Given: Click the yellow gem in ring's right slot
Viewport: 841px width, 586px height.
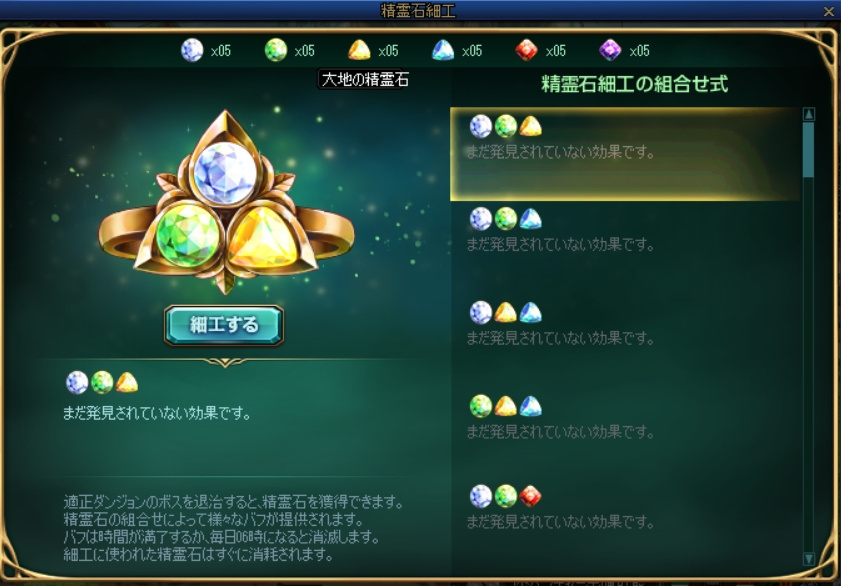Looking at the screenshot, I should tap(263, 237).
